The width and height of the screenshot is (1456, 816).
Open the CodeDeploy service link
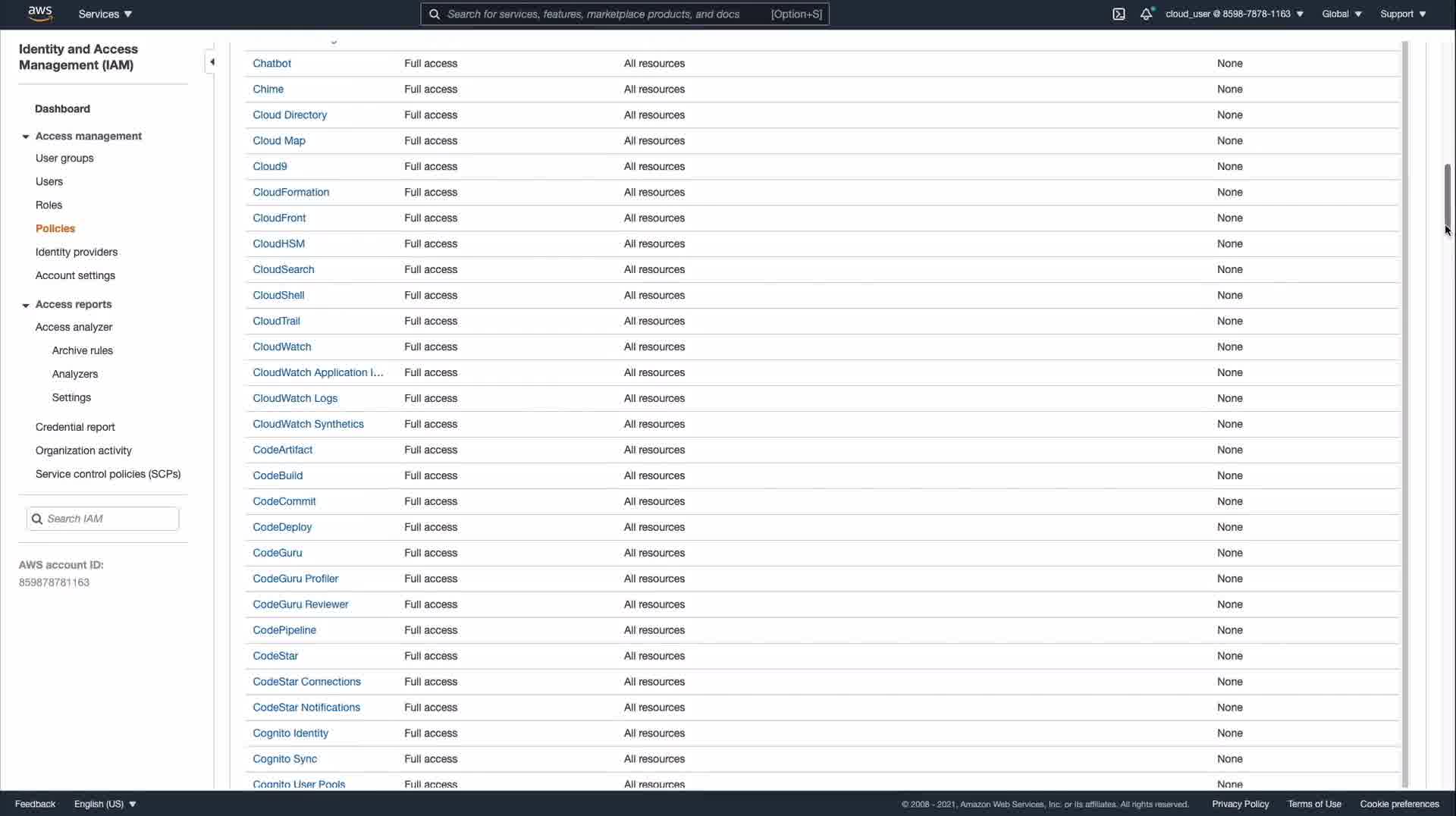(282, 528)
